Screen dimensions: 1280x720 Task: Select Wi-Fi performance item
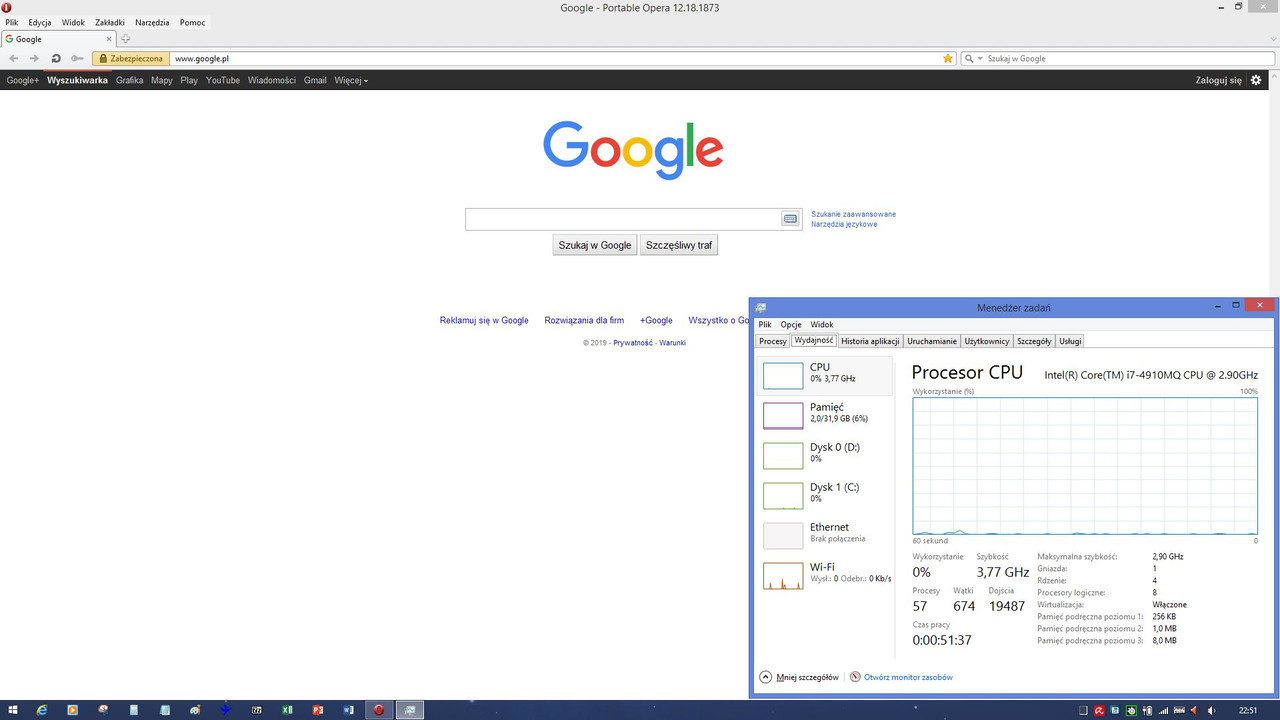pos(826,574)
